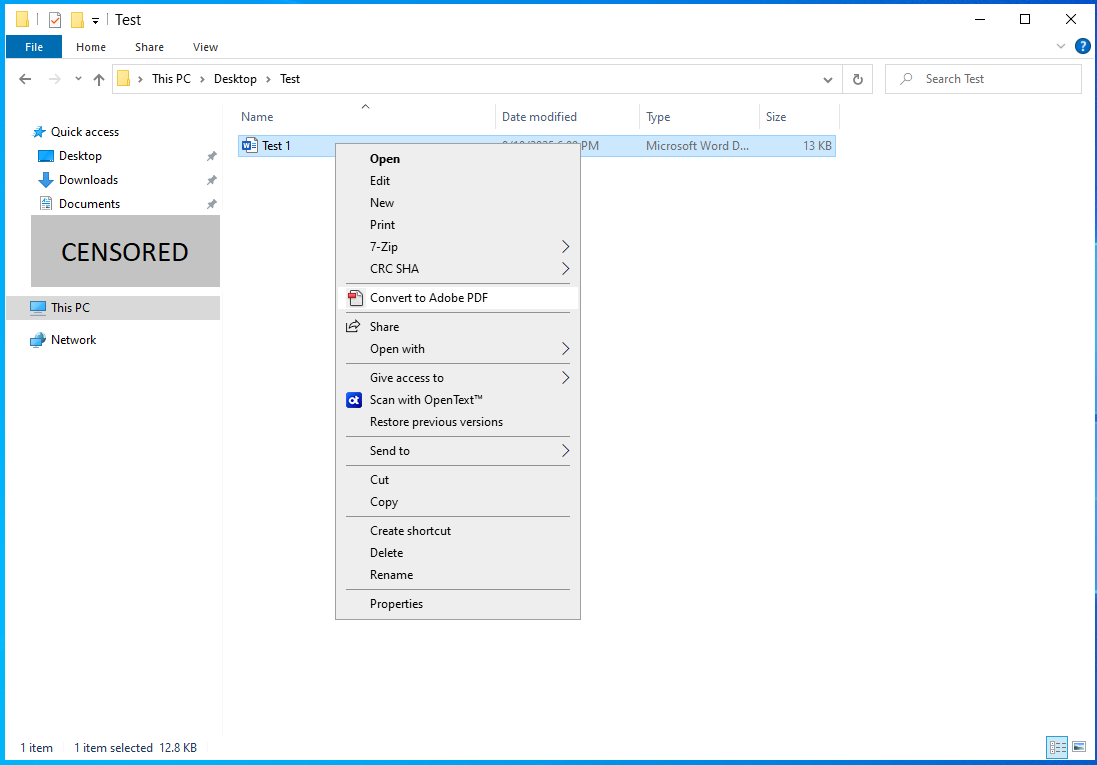Open Downloads in Quick access
The image size is (1097, 765).
(x=88, y=180)
